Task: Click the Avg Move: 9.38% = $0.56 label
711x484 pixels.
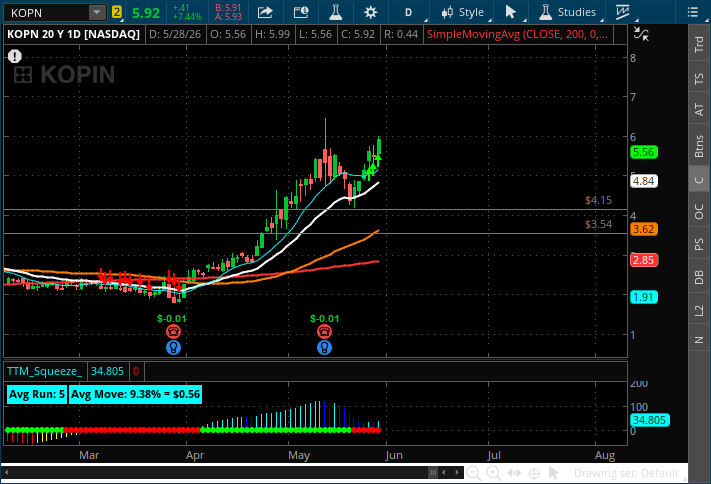Action: coord(135,394)
